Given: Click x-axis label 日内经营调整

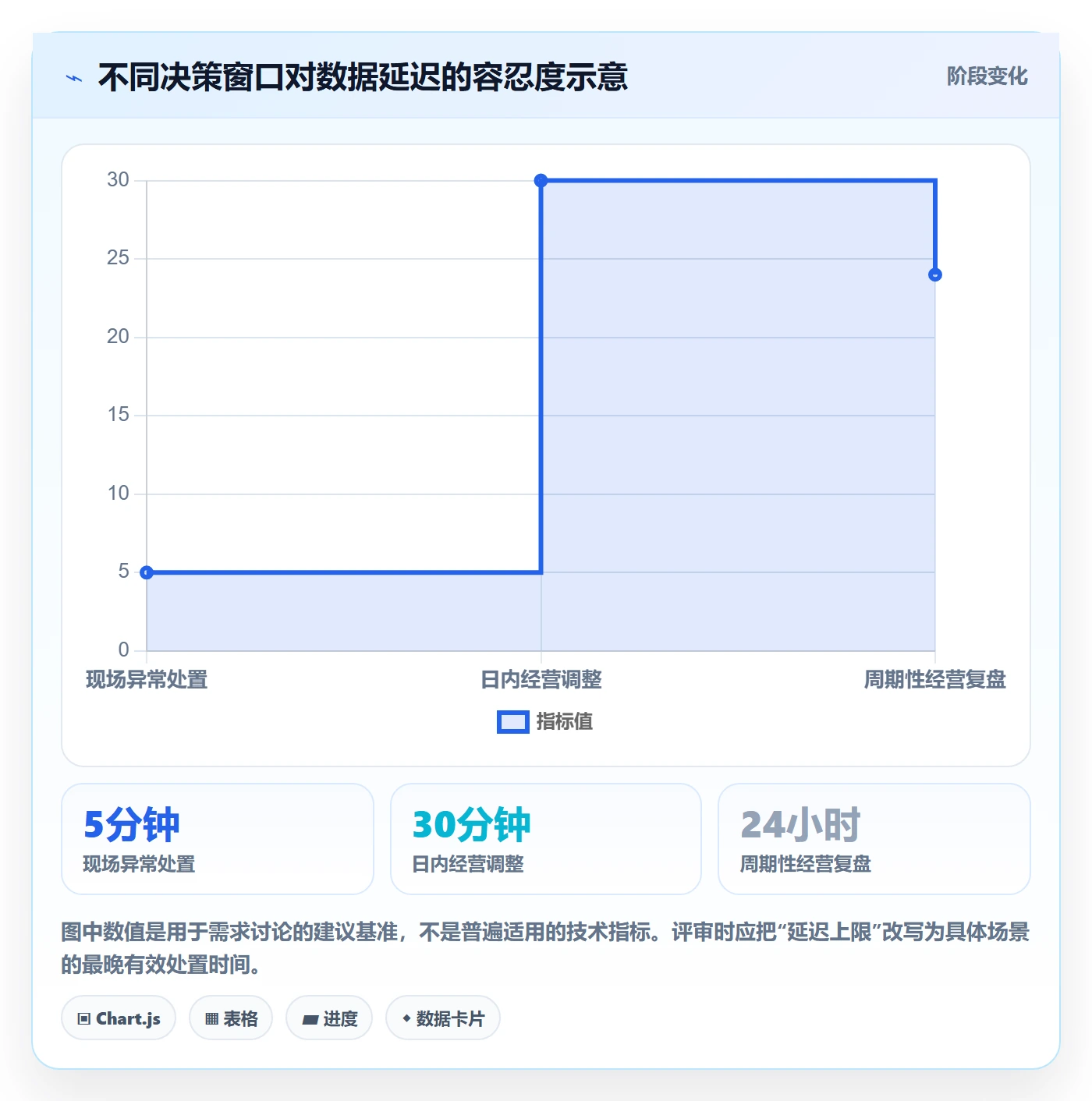Looking at the screenshot, I should pos(541,680).
